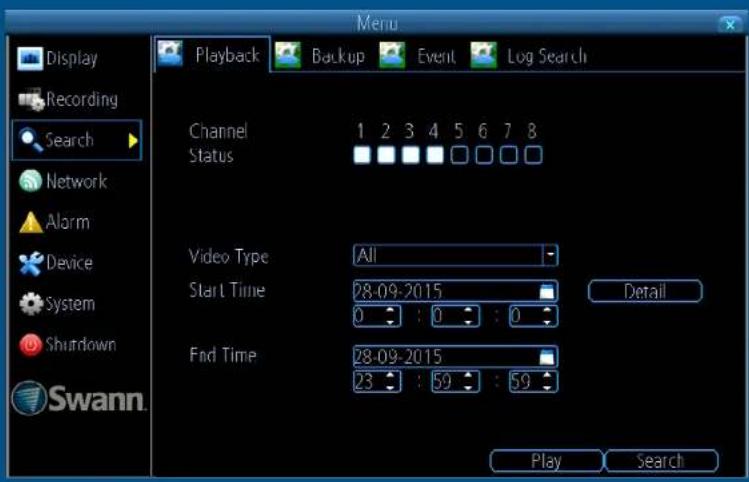Open the System menu section
This screenshot has height=482, width=749.
[x=57, y=304]
